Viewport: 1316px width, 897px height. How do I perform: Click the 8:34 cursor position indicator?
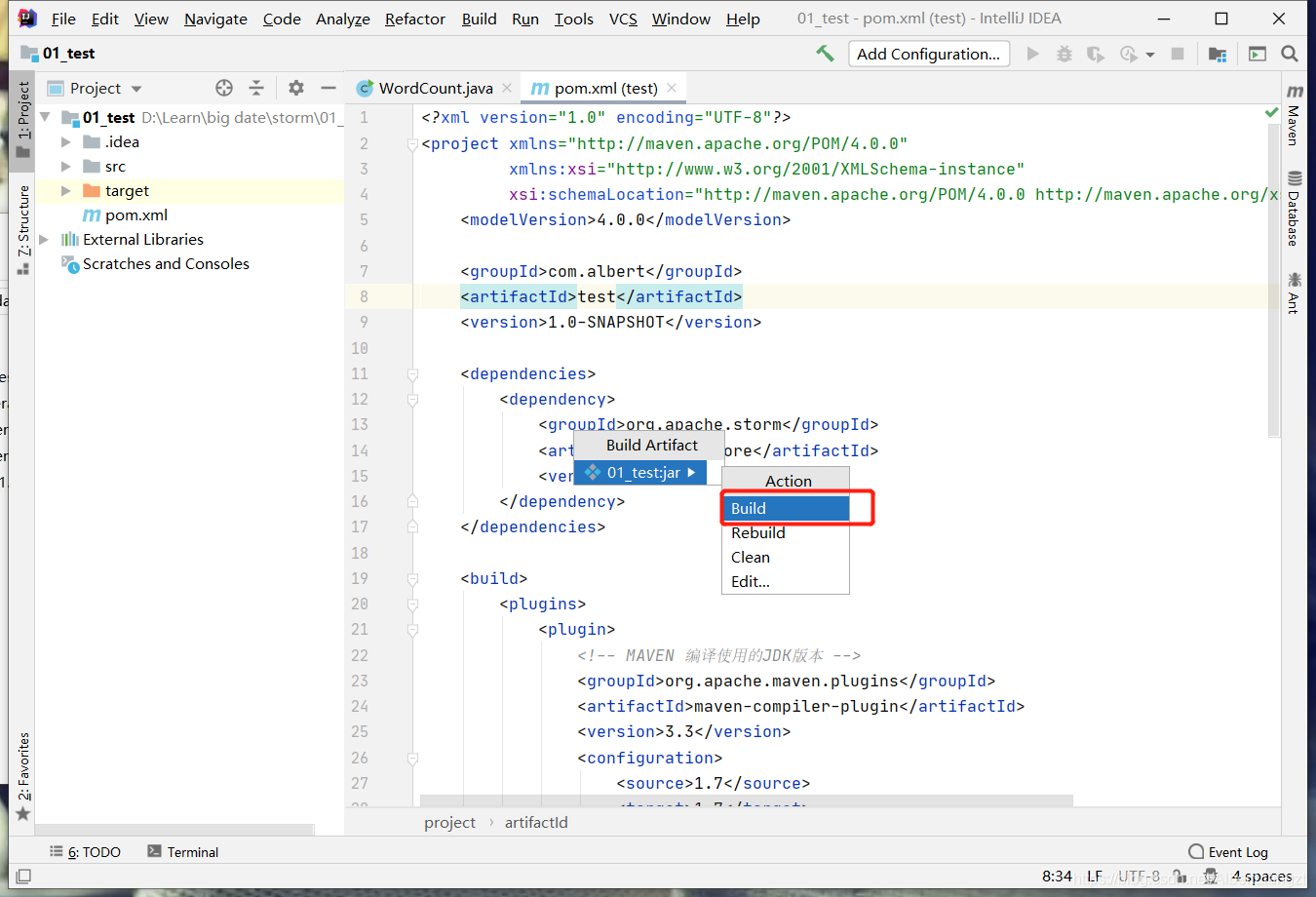[x=1057, y=877]
